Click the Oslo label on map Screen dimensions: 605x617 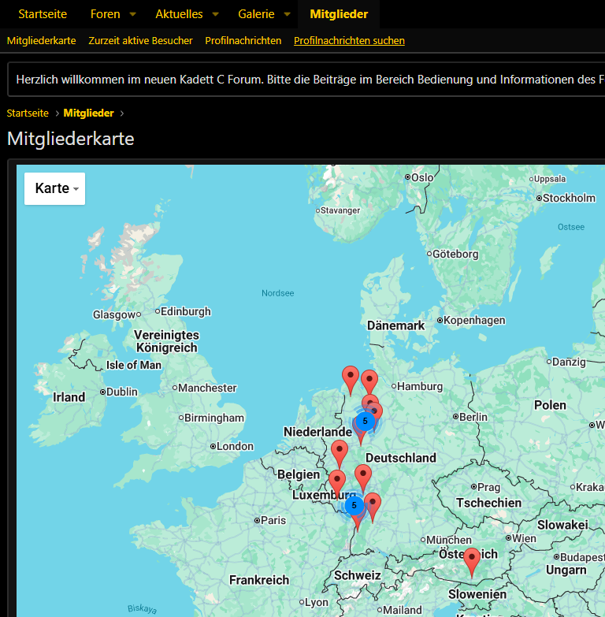click(x=422, y=177)
